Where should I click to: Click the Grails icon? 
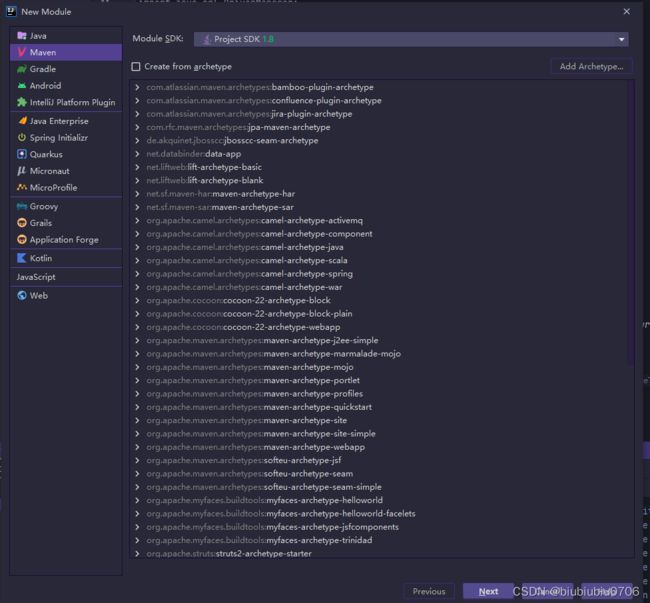[x=22, y=223]
